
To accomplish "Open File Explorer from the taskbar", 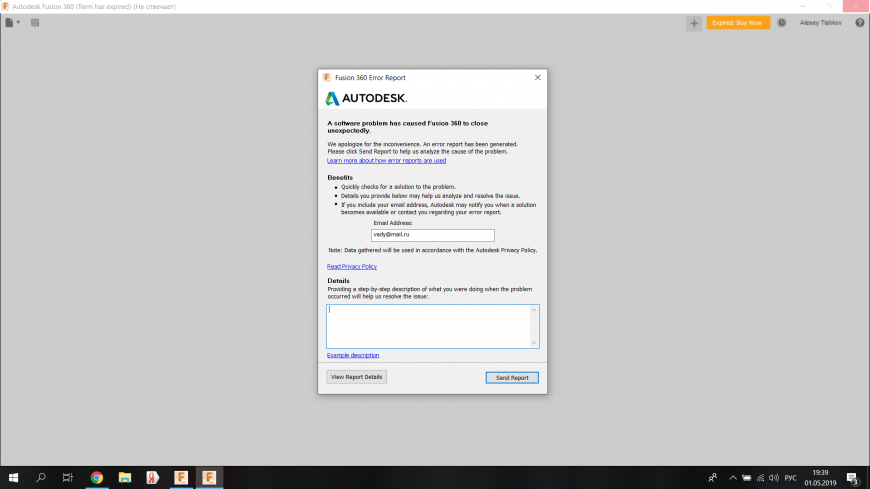I will [x=125, y=477].
